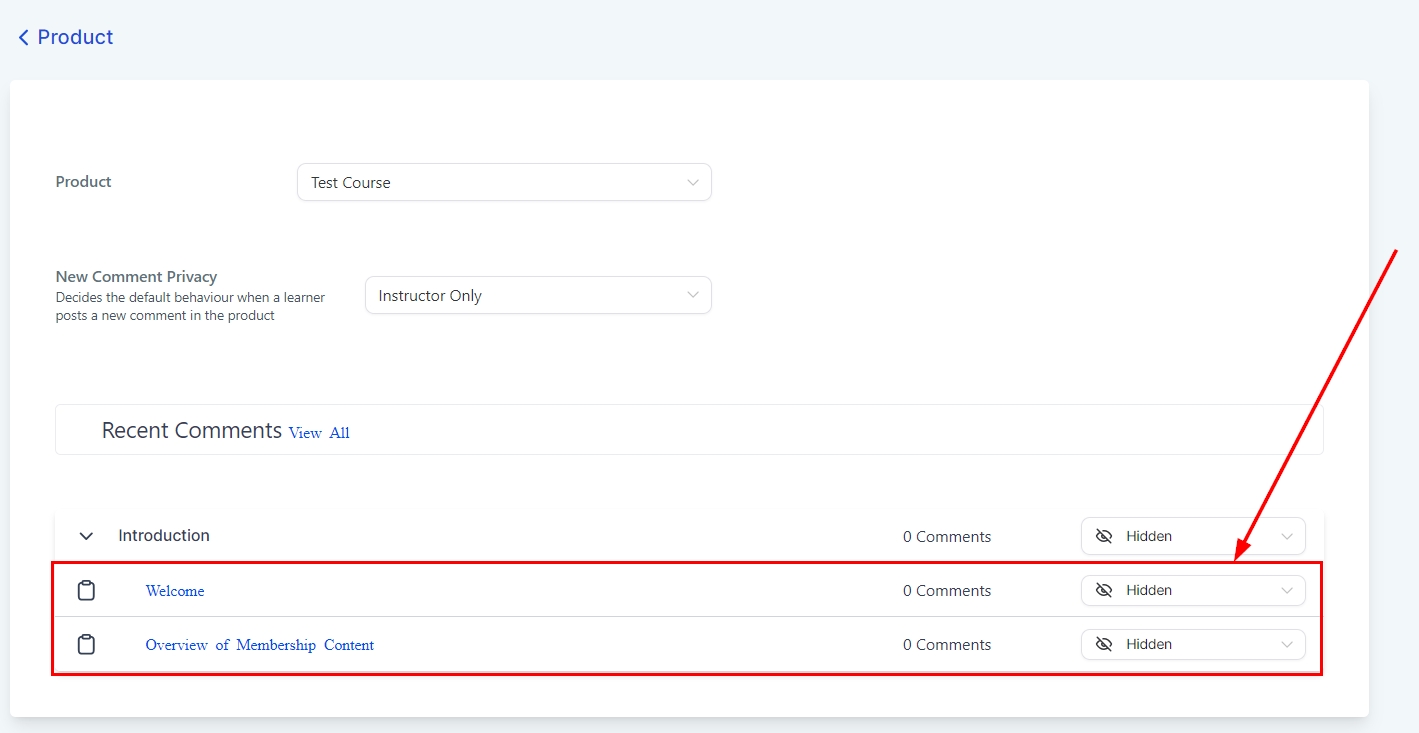Click the Recent Comments heading

192,431
